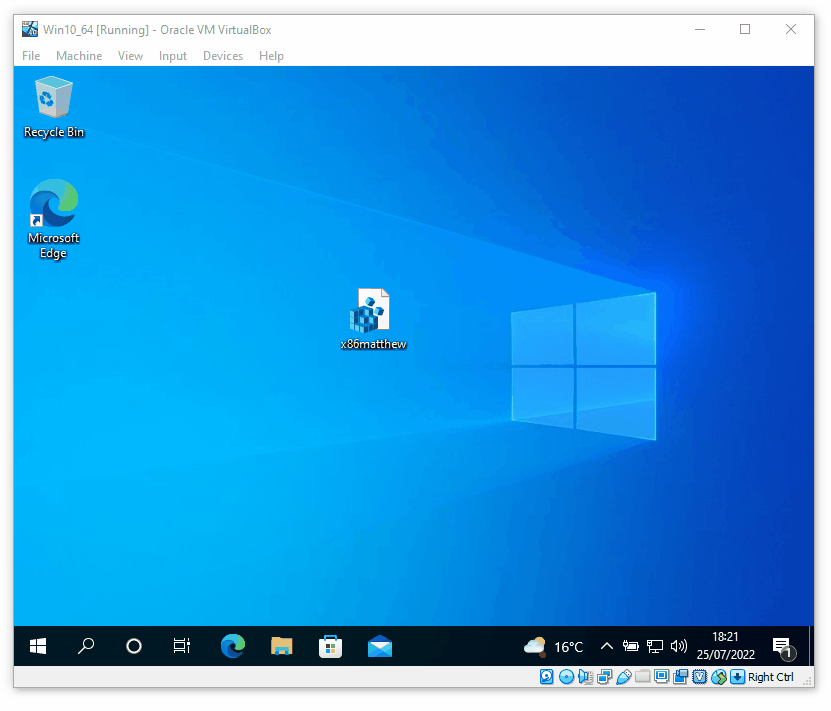Open the Devices menu
831x711 pixels.
pos(222,56)
